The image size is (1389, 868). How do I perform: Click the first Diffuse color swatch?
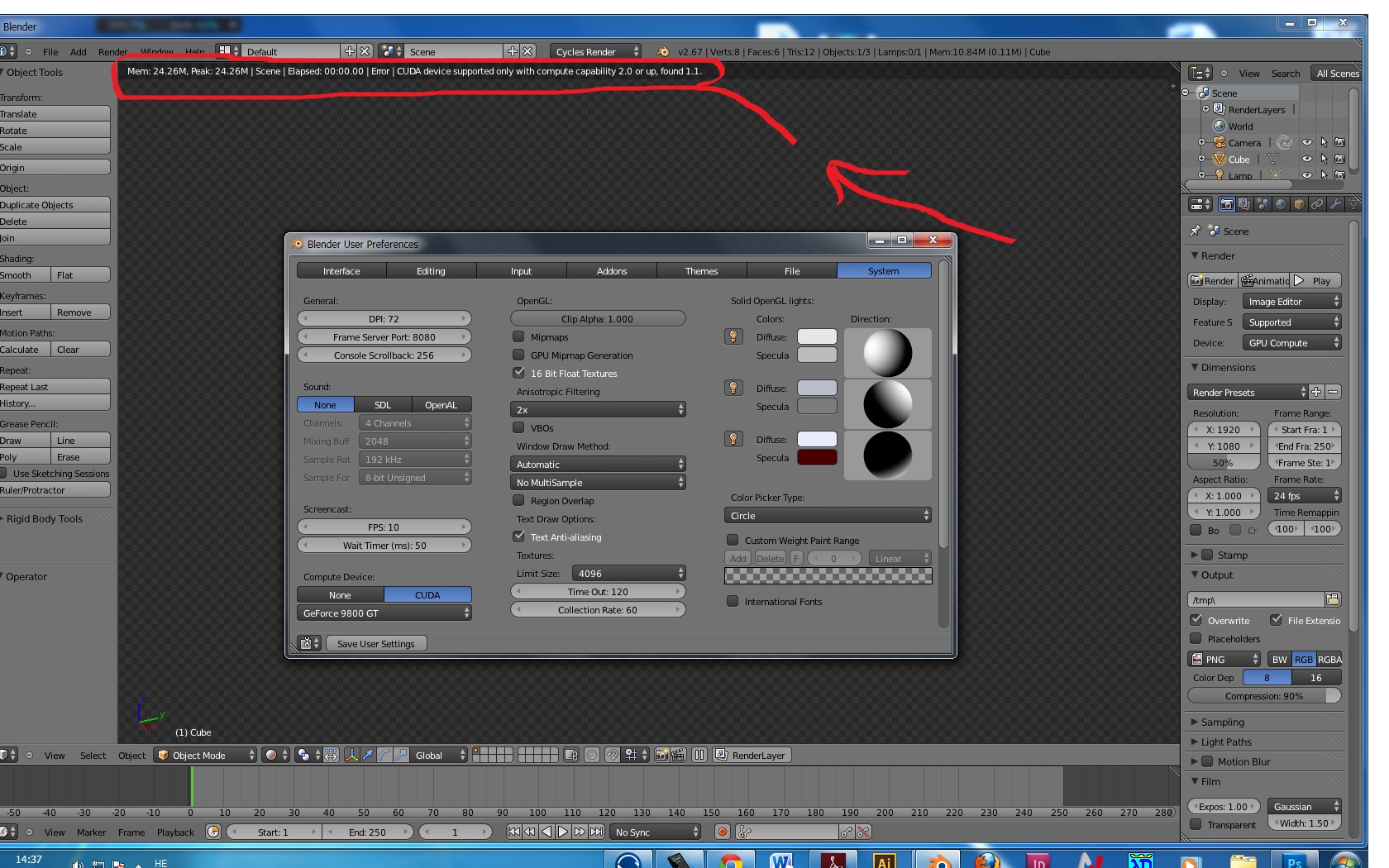(817, 336)
